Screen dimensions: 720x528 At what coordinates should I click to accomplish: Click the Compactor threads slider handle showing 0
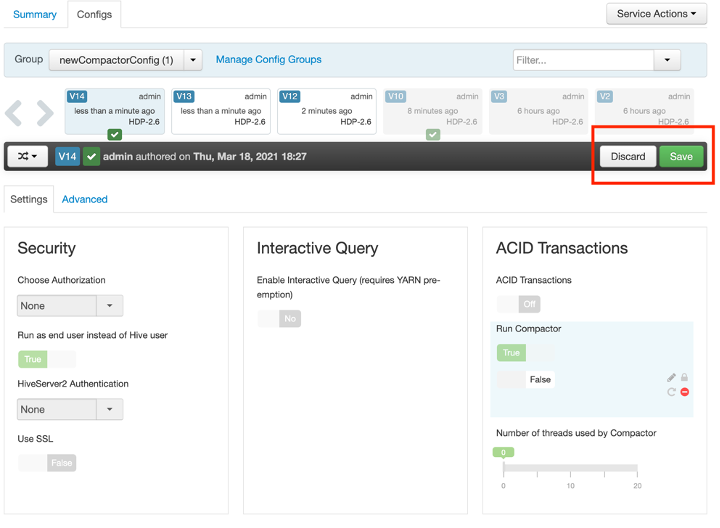(x=503, y=453)
